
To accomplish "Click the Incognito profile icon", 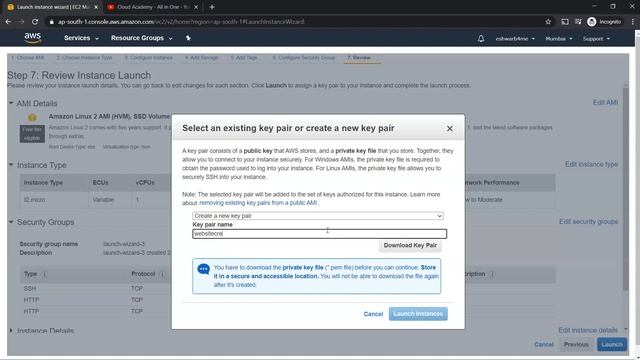I will (592, 22).
